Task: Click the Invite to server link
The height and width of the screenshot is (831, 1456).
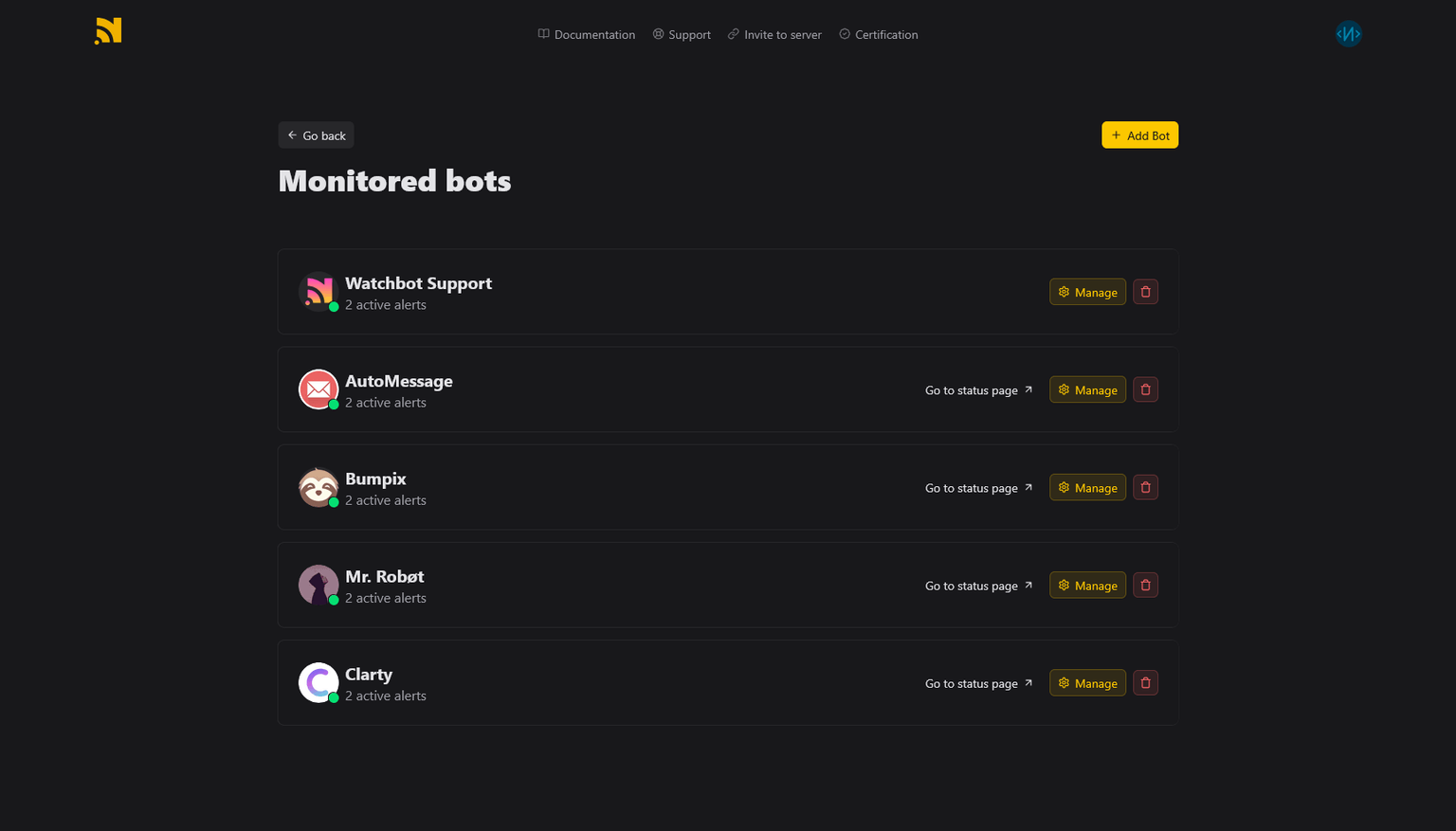Action: 774,34
